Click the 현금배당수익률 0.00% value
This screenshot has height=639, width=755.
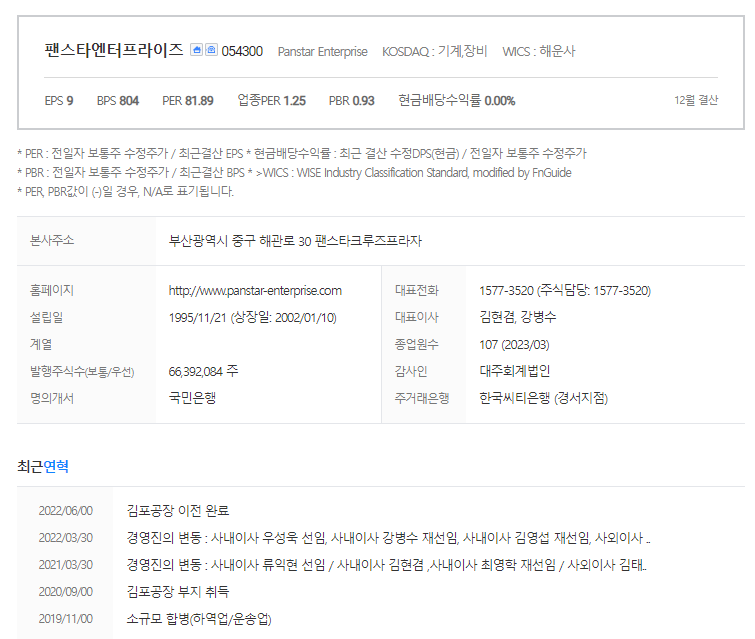456,101
